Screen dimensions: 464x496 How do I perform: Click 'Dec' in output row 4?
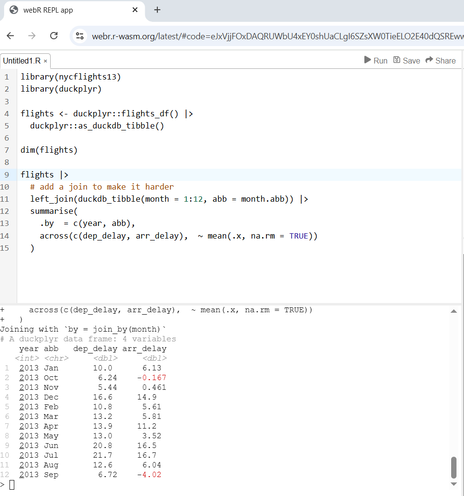(51, 397)
